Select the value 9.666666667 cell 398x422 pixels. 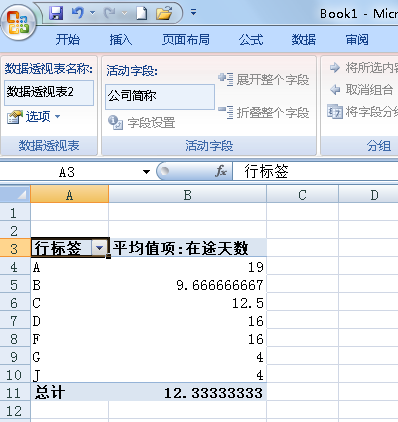click(x=187, y=285)
